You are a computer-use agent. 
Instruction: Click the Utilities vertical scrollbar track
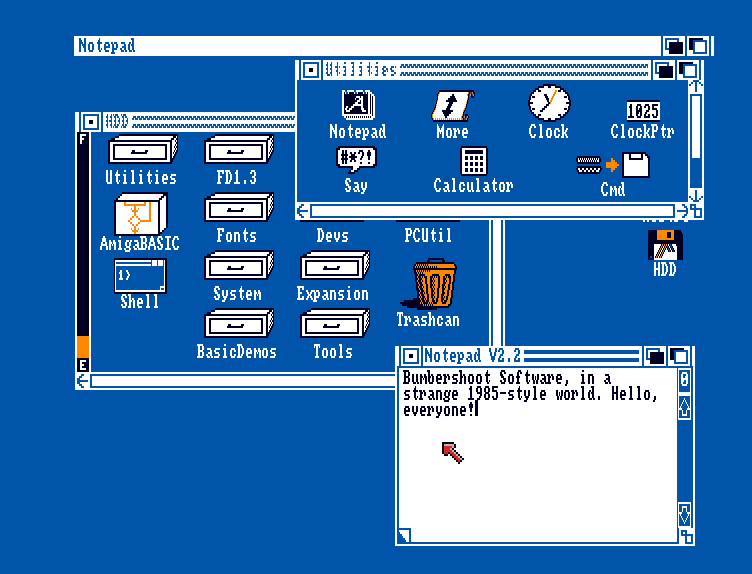coord(695,141)
